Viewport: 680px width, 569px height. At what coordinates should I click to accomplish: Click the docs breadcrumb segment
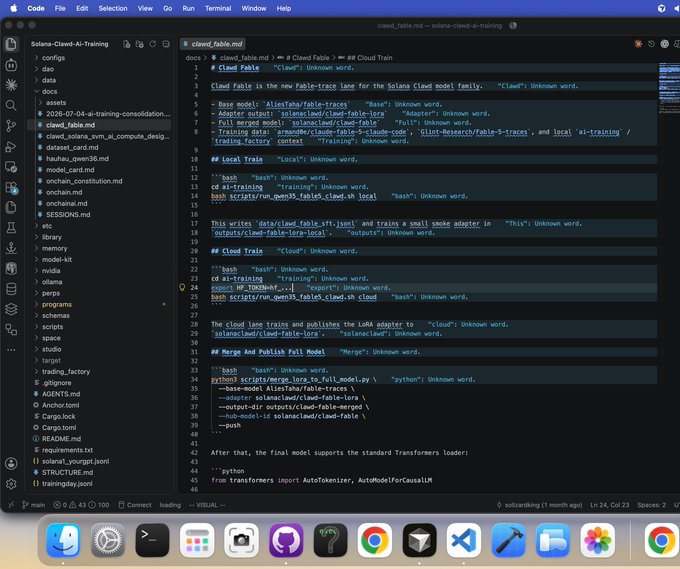(193, 58)
